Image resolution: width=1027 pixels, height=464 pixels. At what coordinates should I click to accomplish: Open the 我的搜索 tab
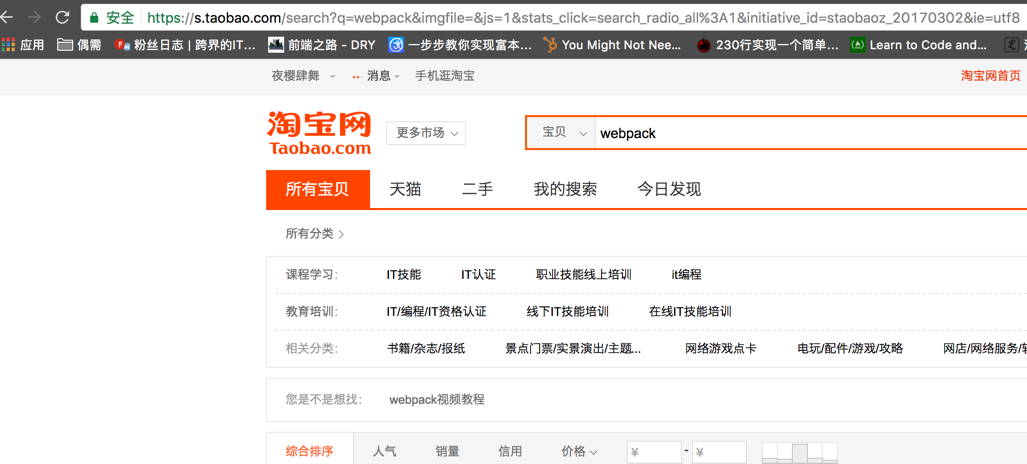click(565, 190)
